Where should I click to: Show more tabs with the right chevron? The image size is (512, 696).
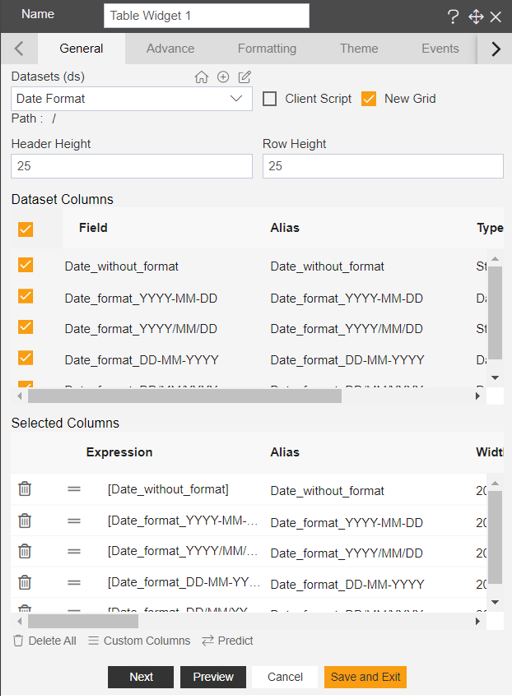(x=496, y=49)
